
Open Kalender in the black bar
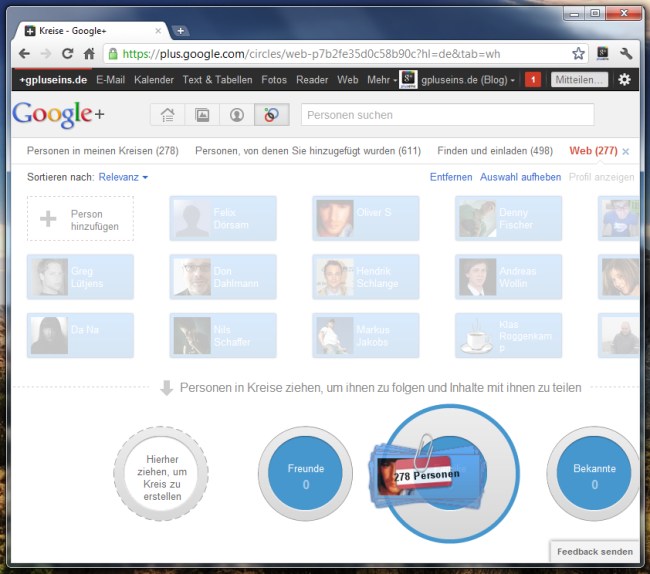tap(154, 80)
